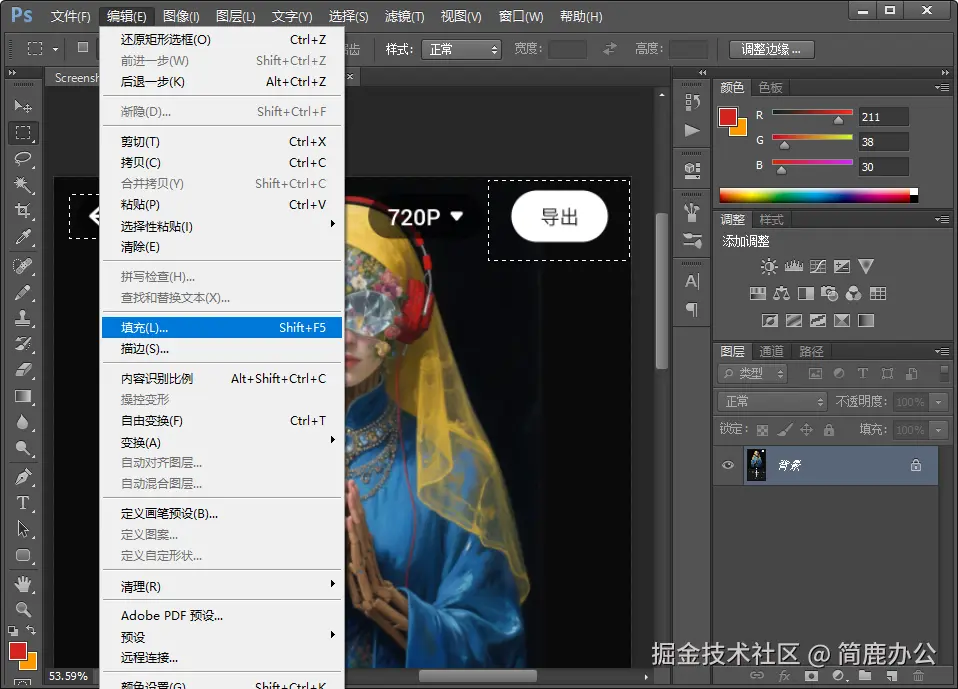Toggle the lock-all padlock in Layers panel
Screen dimensions: 958x689
click(831, 428)
